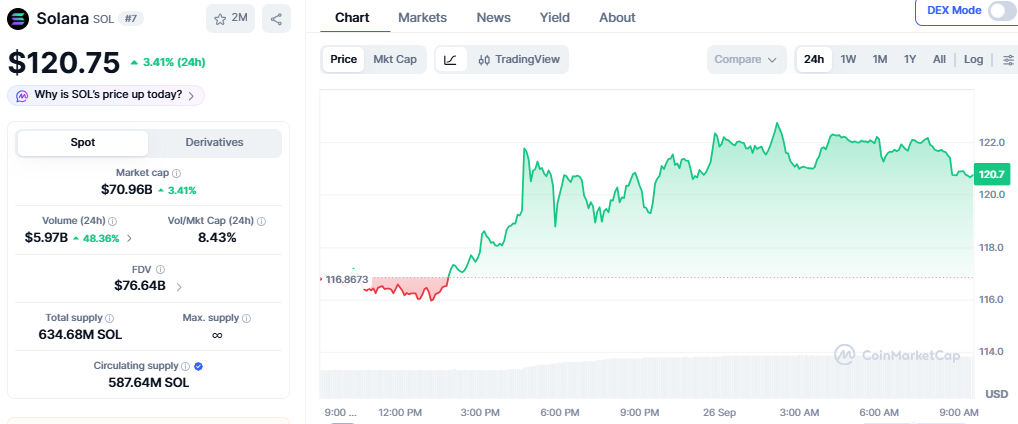Click 'Why is SOL's price up today?'
1018x424 pixels.
[x=108, y=95]
